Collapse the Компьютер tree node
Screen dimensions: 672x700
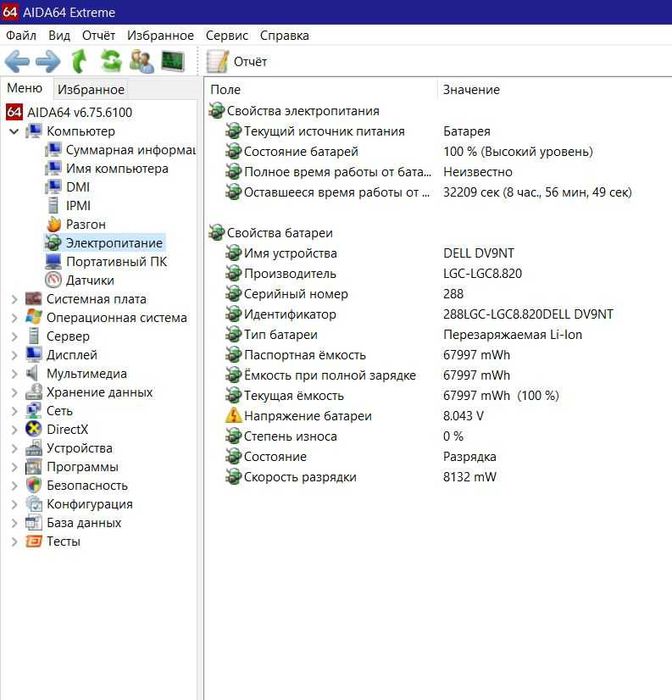tap(14, 131)
